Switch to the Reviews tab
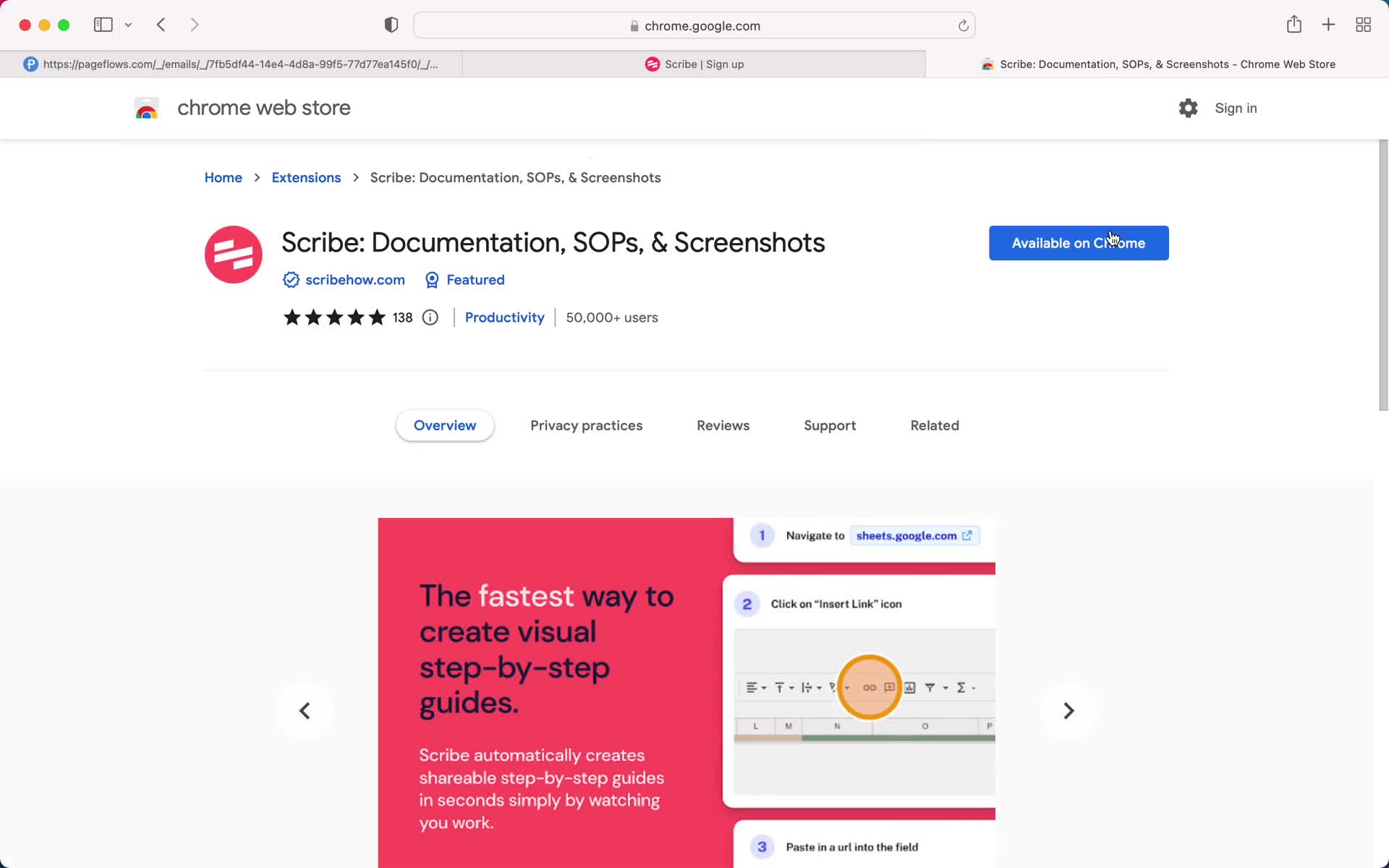Viewport: 1389px width, 868px height. pos(723,425)
